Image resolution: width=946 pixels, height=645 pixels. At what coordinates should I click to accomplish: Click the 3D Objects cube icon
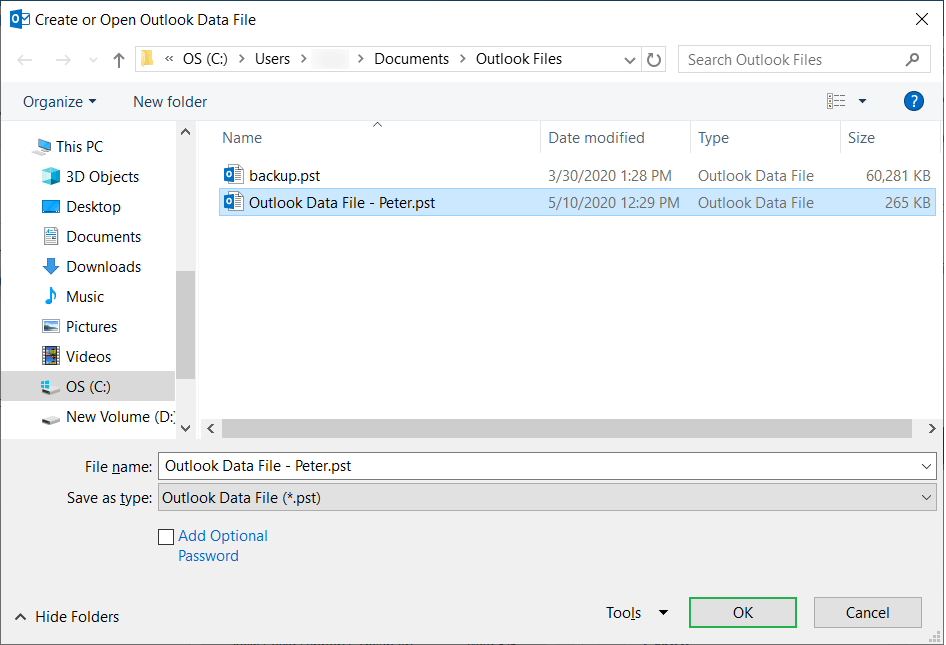click(x=51, y=176)
